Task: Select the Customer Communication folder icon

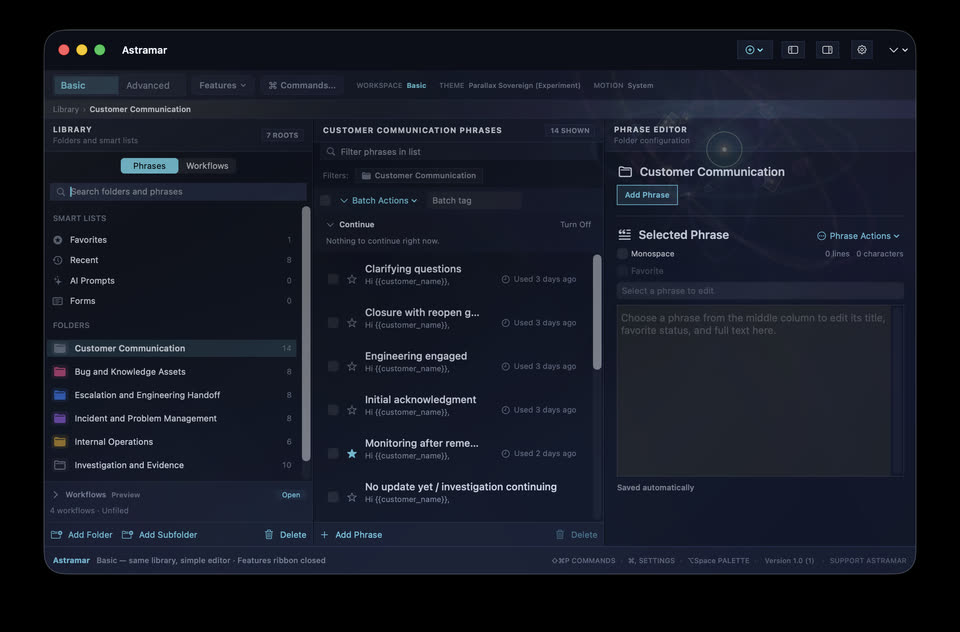Action: (x=59, y=348)
